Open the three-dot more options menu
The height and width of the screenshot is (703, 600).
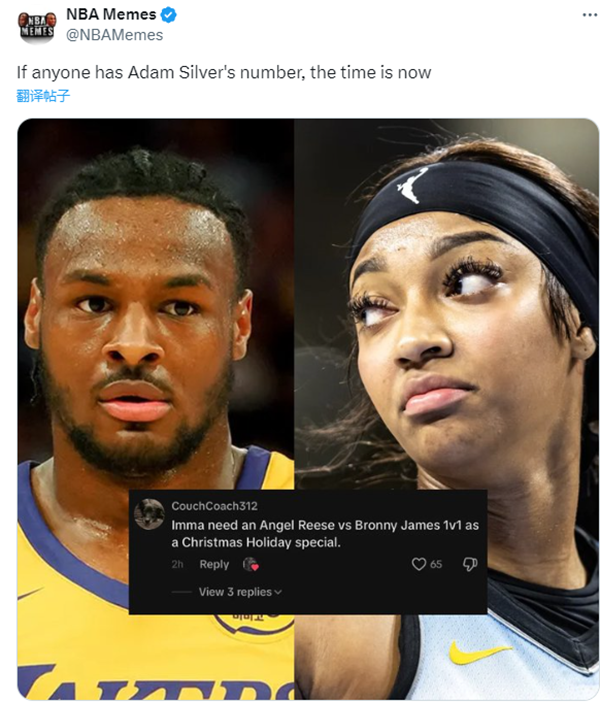(x=590, y=15)
